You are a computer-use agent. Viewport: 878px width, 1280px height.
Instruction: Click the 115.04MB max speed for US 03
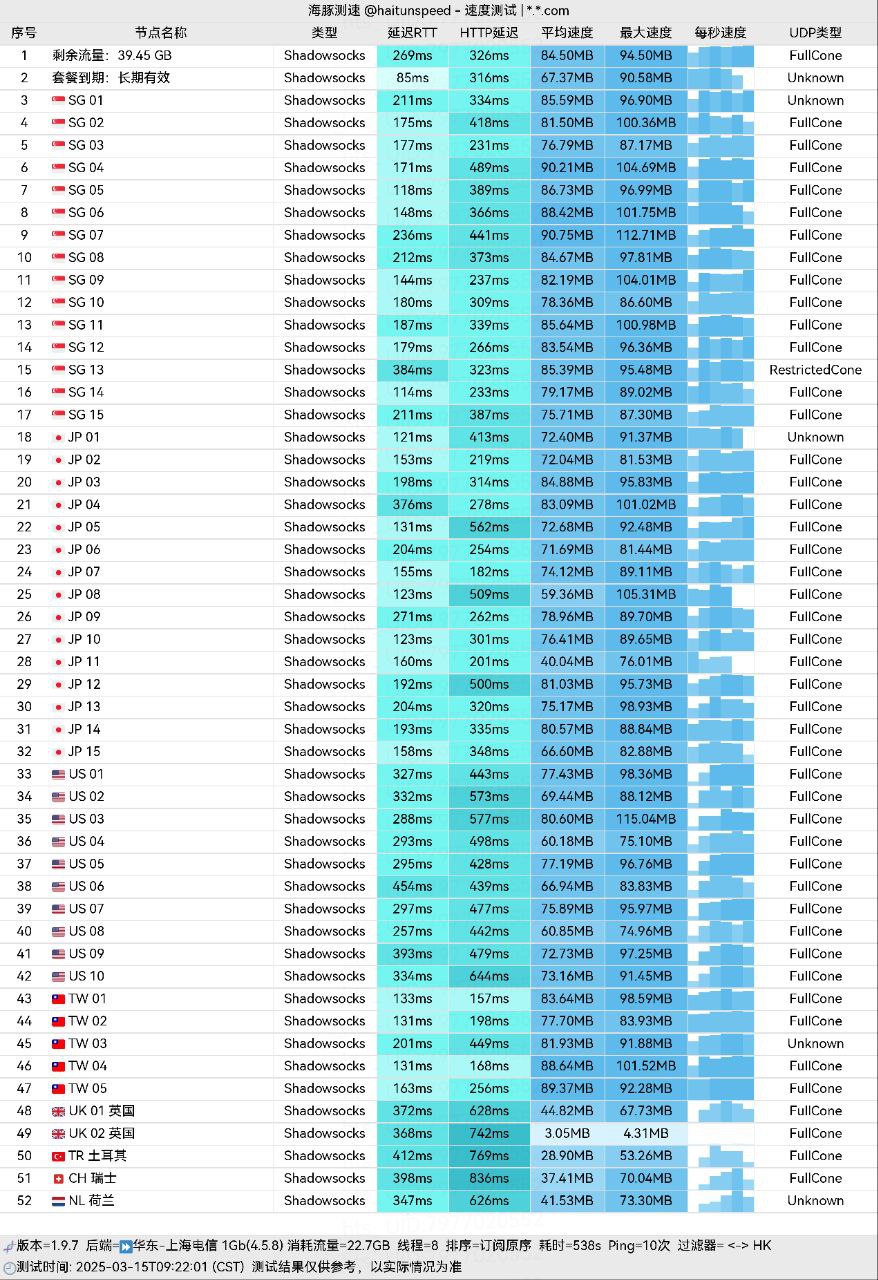click(x=646, y=819)
